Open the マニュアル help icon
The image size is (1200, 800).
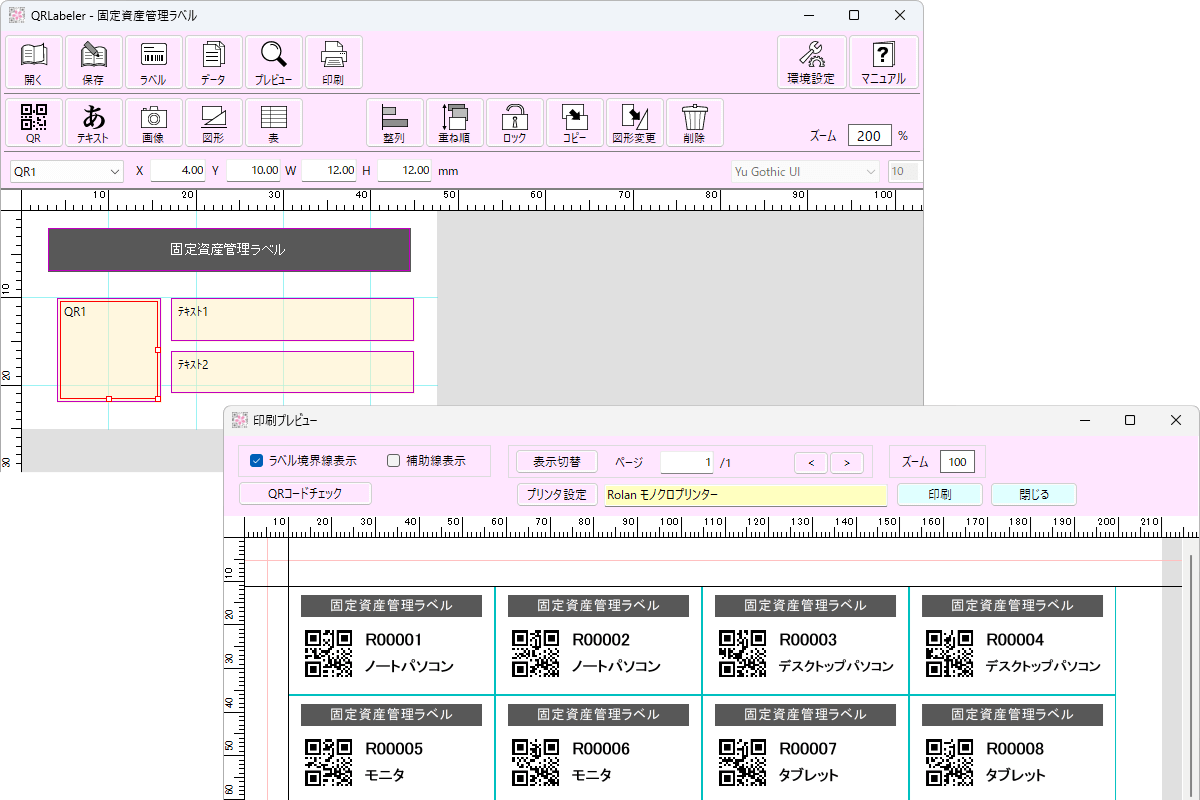[883, 63]
